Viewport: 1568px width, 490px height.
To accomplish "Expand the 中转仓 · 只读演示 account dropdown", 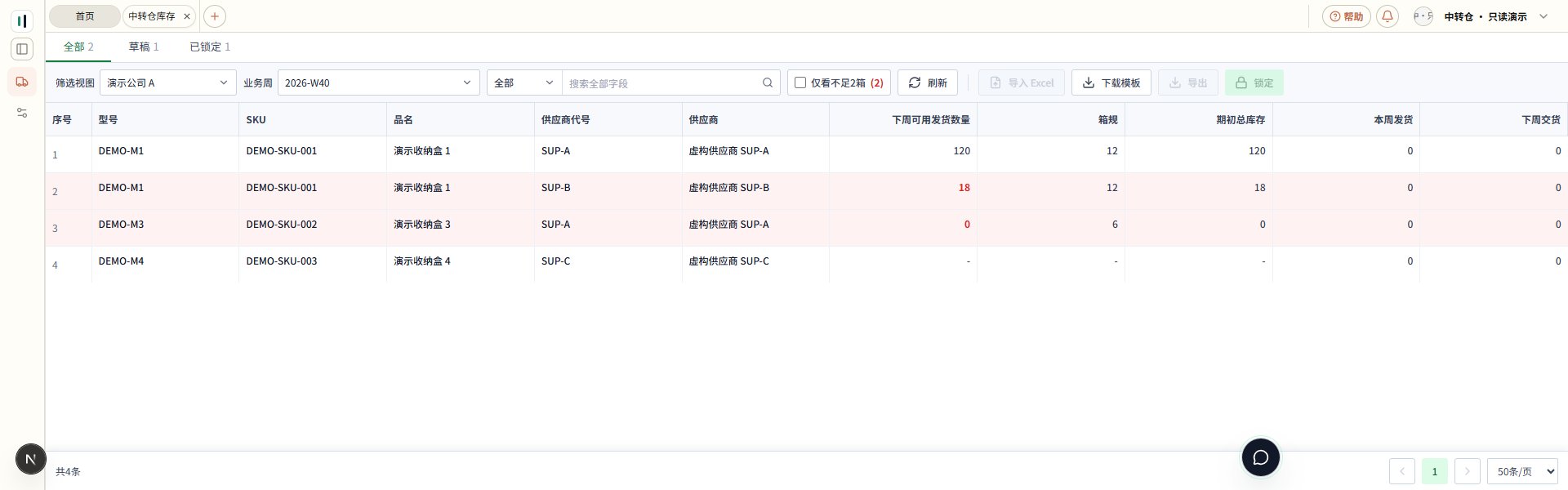I will [1496, 16].
